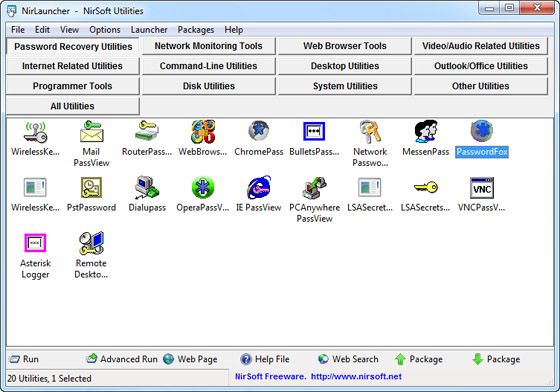Switch to Internet Related Utilities tab
The image size is (560, 392).
point(72,66)
